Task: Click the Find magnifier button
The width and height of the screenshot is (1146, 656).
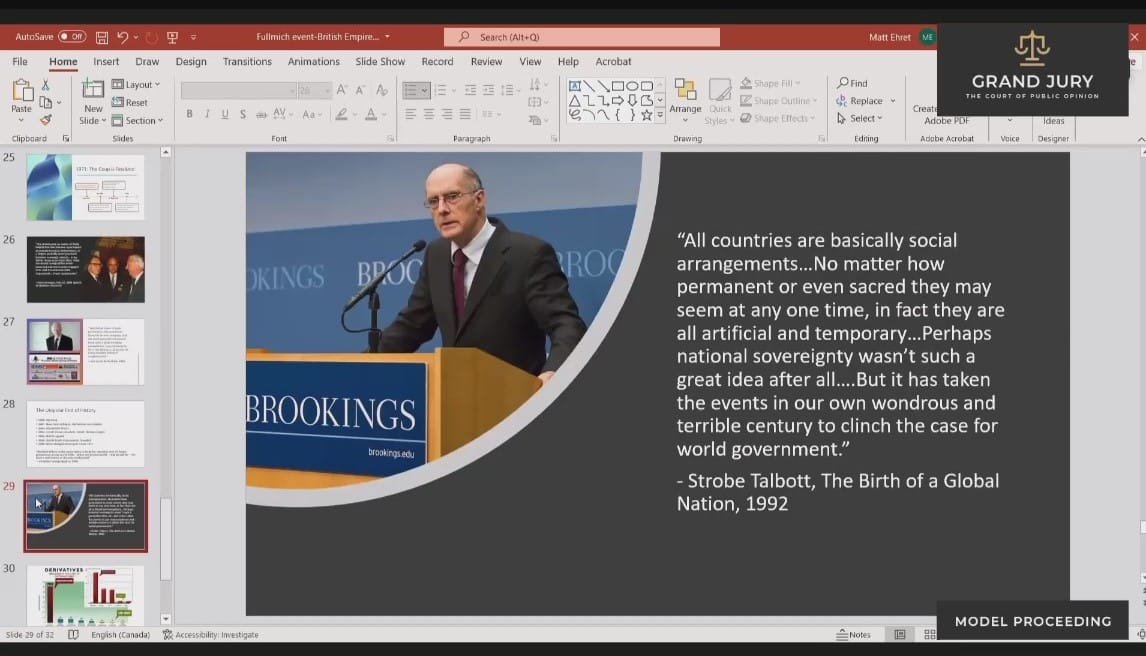Action: coord(852,83)
